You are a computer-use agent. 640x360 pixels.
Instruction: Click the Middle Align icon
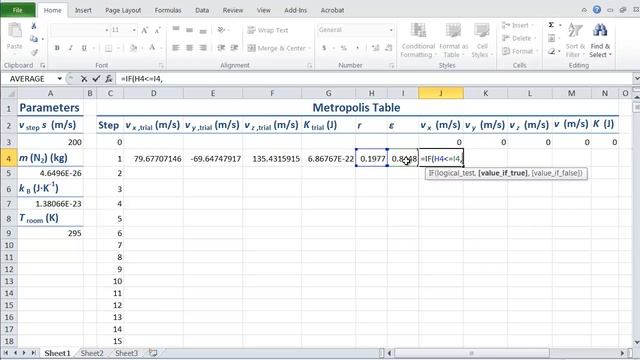tap(189, 29)
